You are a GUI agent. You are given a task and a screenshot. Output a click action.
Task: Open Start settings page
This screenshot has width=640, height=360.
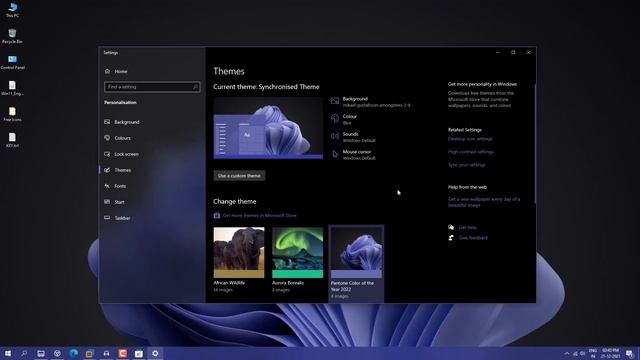[x=114, y=202]
